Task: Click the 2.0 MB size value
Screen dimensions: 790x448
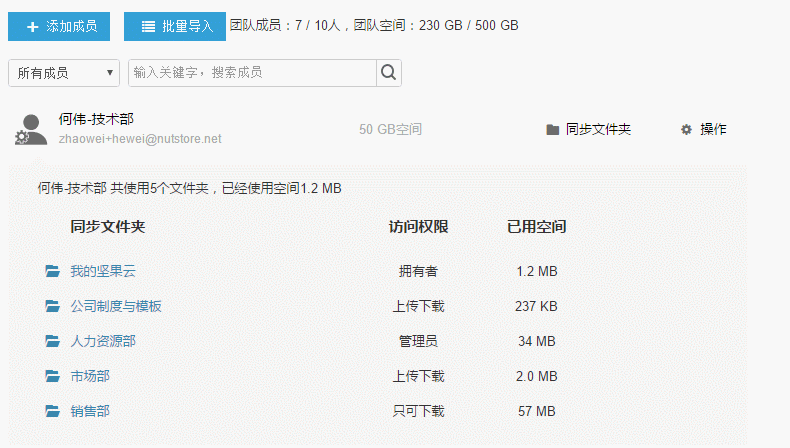Action: coord(537,376)
